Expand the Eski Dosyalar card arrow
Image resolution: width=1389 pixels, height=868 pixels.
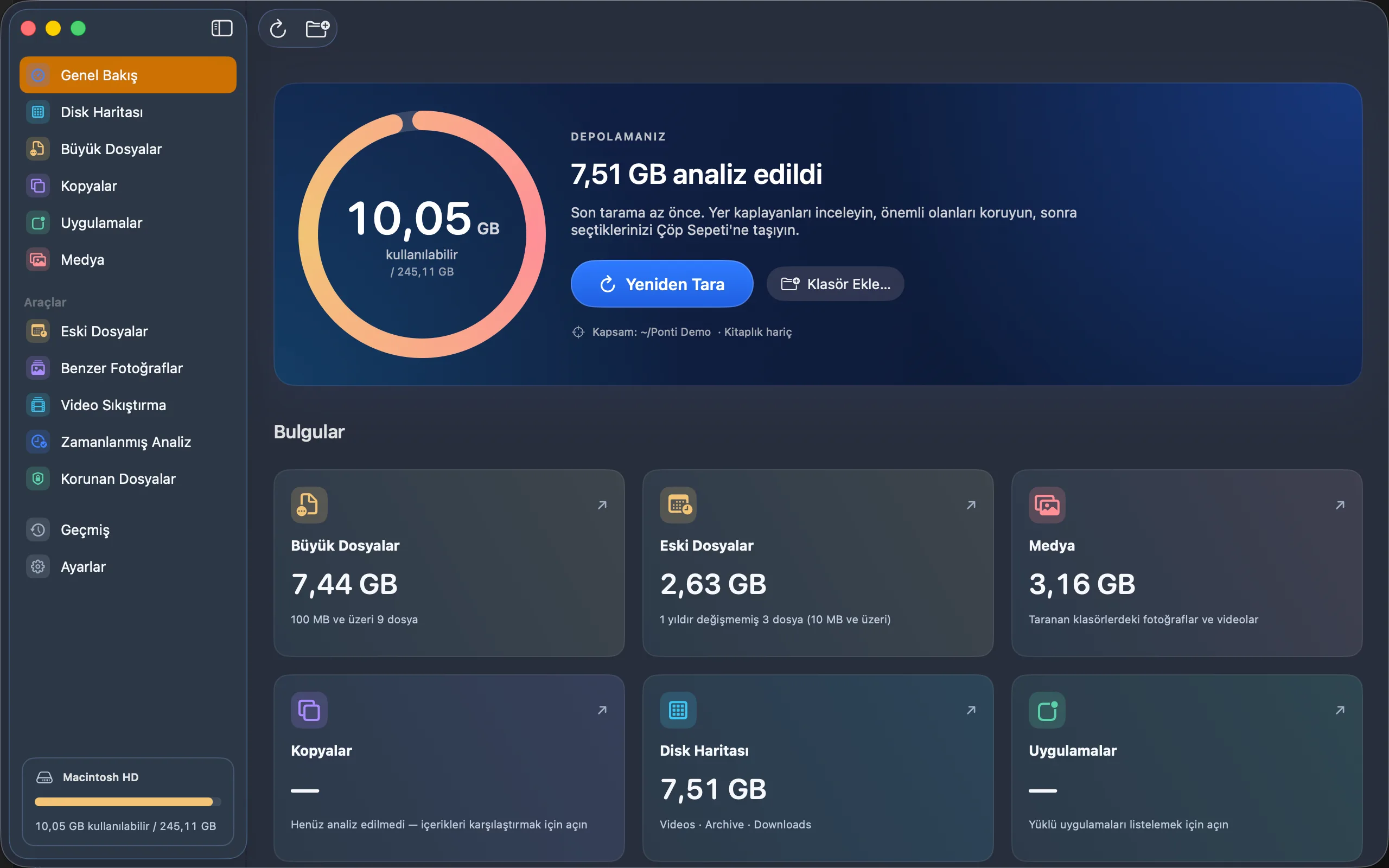coord(971,505)
